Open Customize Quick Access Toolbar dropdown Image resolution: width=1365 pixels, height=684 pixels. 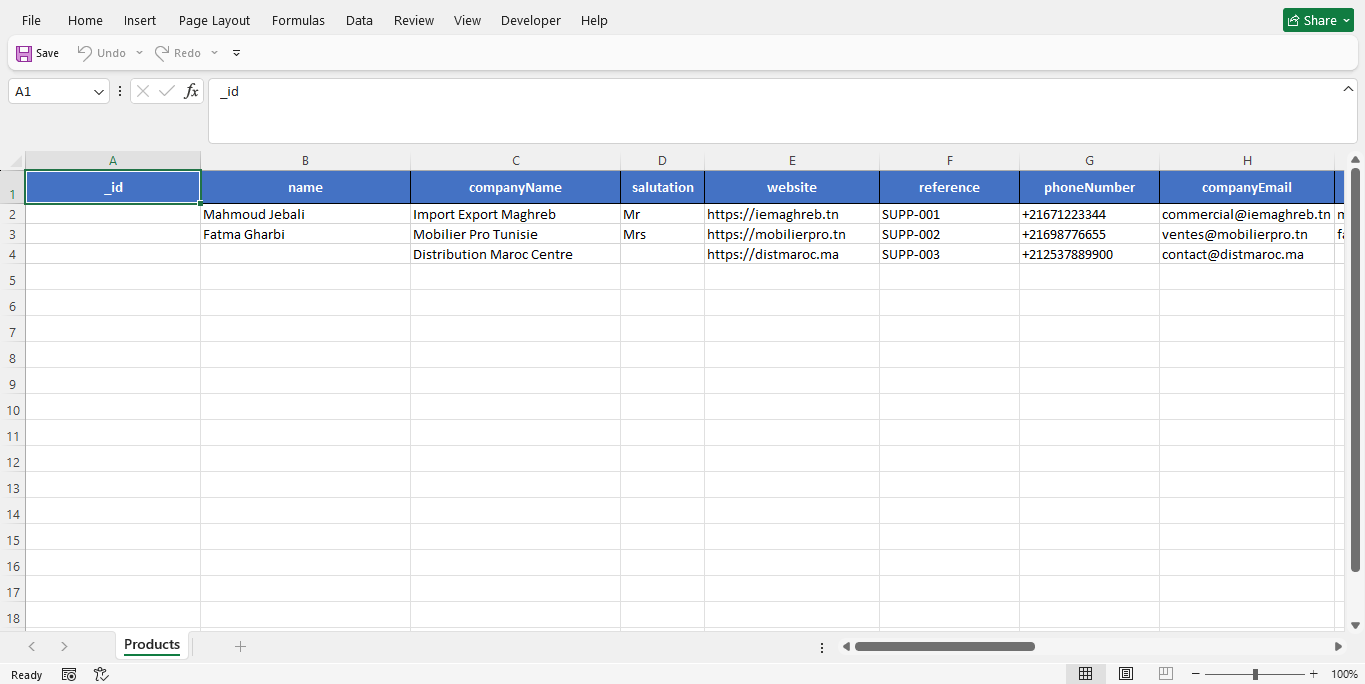tap(237, 53)
